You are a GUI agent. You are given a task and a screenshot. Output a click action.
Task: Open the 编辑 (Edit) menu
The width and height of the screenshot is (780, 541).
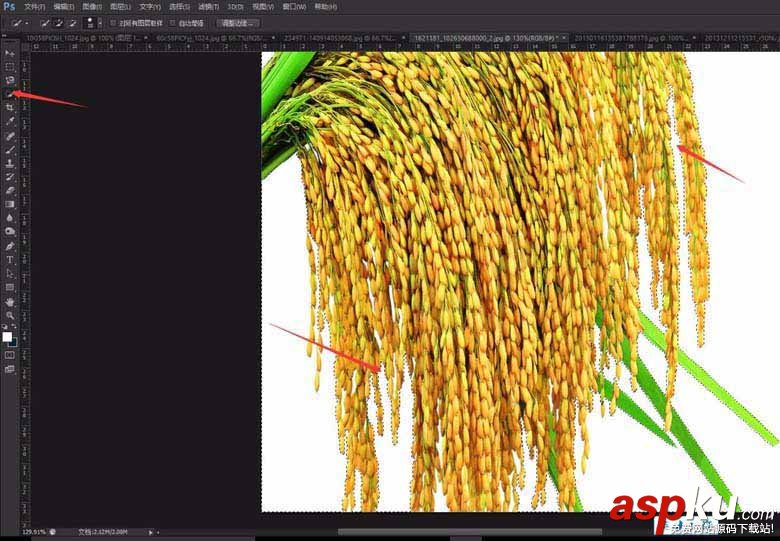tap(64, 7)
